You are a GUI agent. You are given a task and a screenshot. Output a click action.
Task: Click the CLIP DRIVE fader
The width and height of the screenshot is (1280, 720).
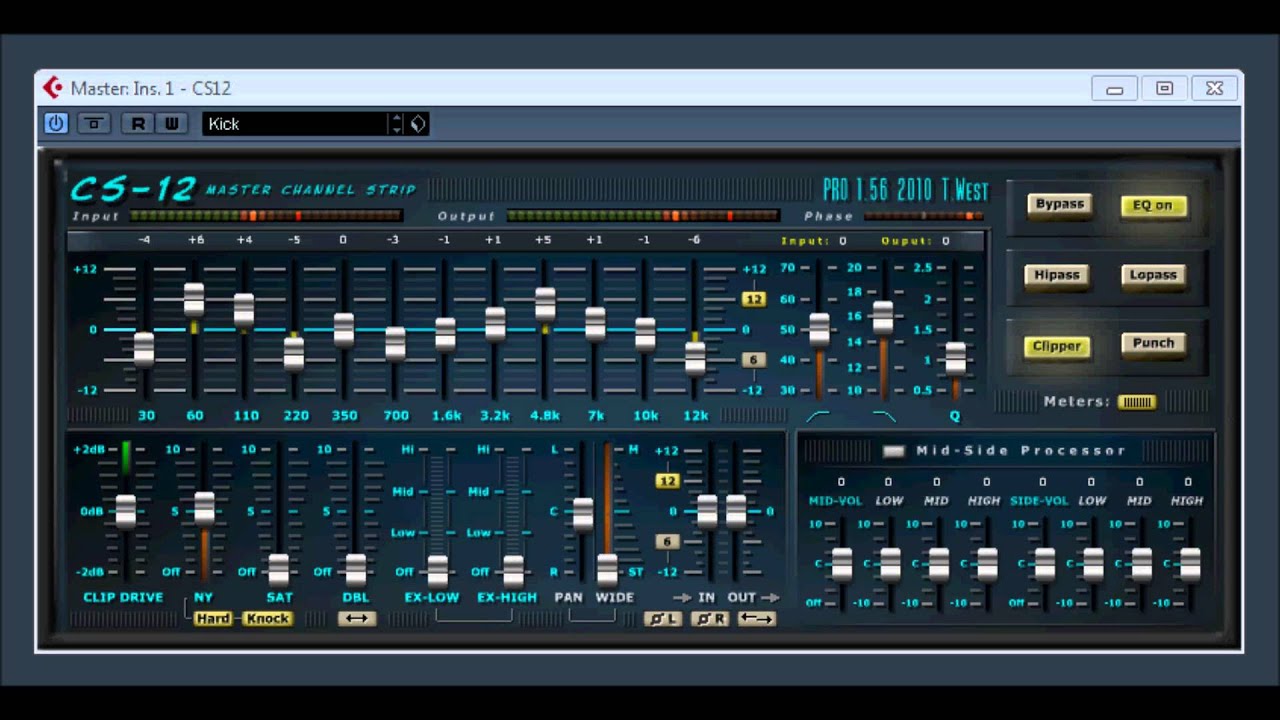click(x=125, y=511)
